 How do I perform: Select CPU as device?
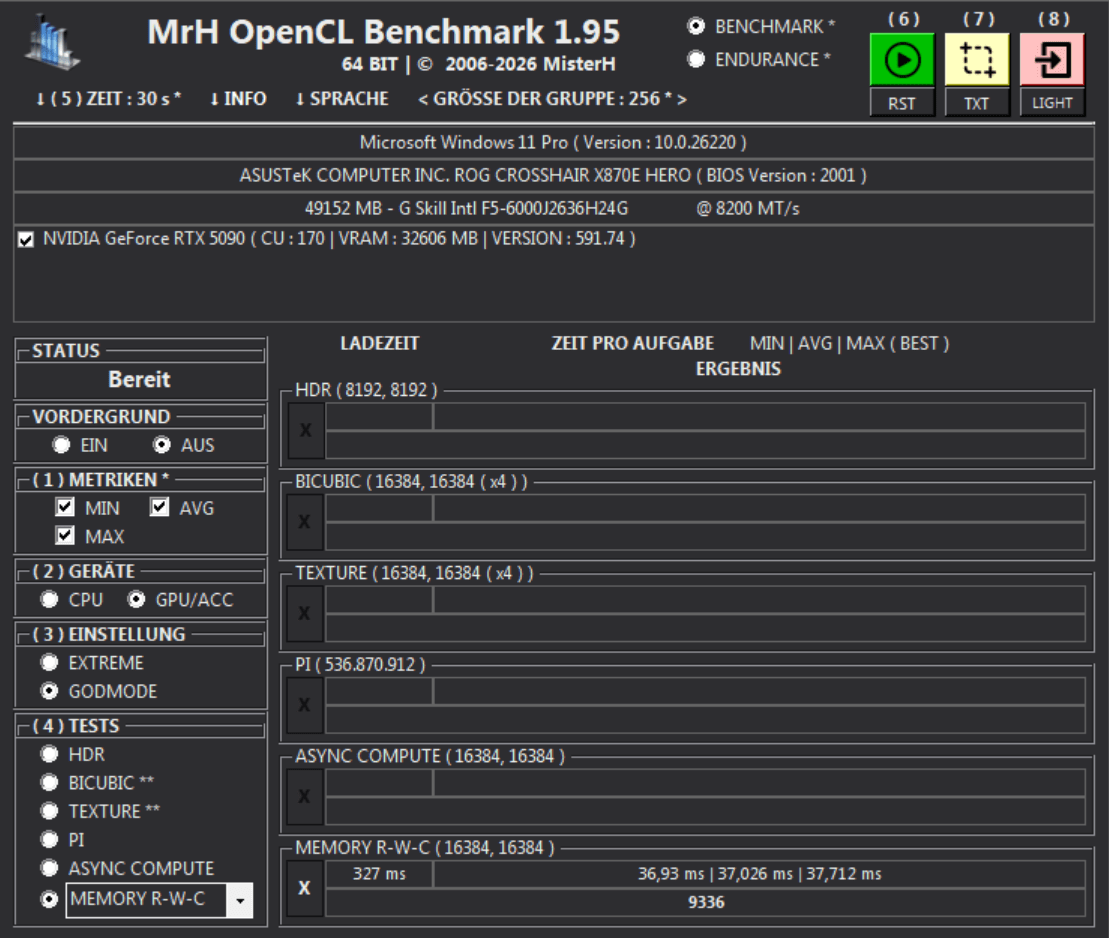point(50,600)
